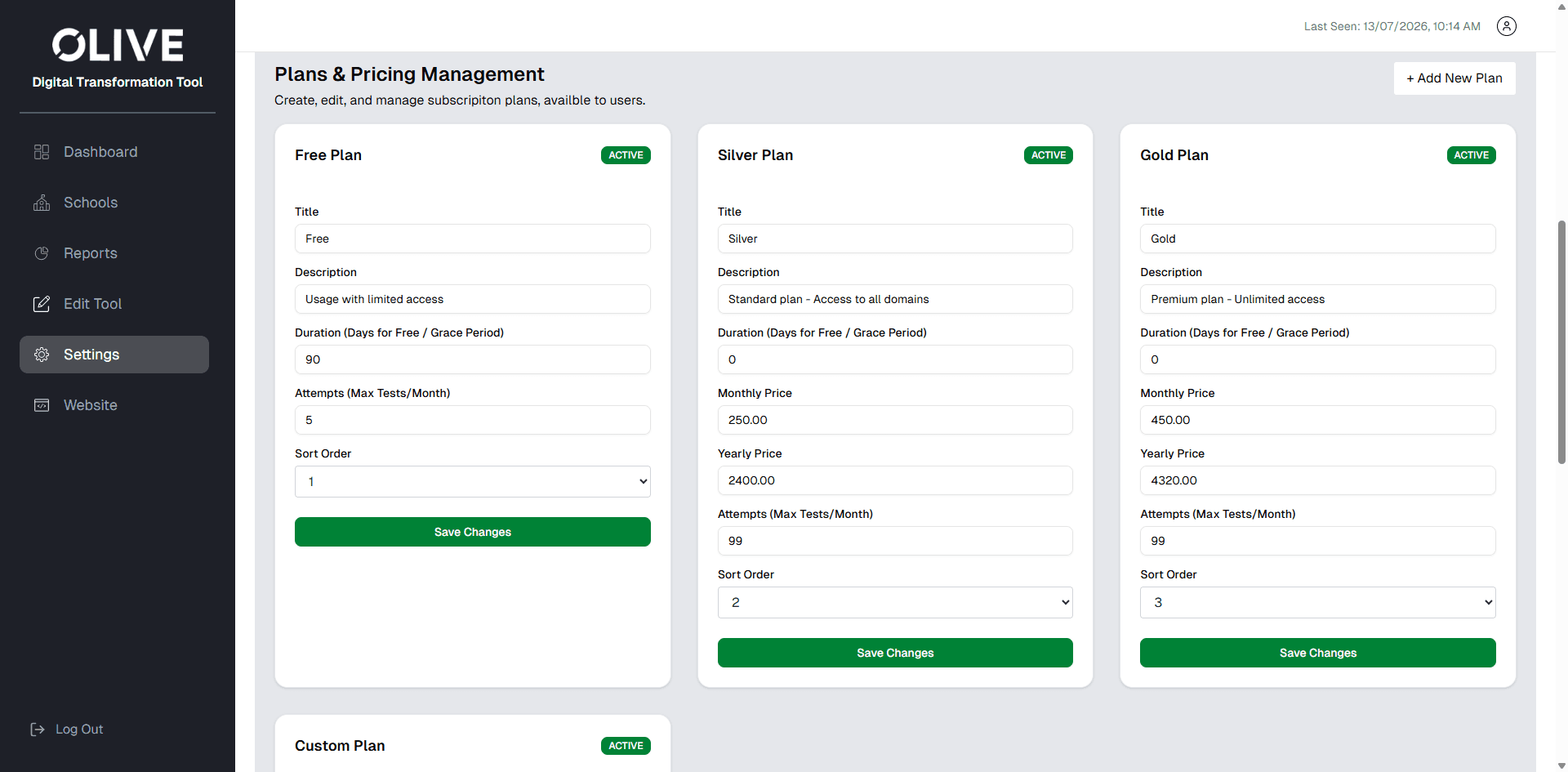Save Changes for the Free Plan
Viewport: 1568px width, 772px height.
click(x=473, y=532)
